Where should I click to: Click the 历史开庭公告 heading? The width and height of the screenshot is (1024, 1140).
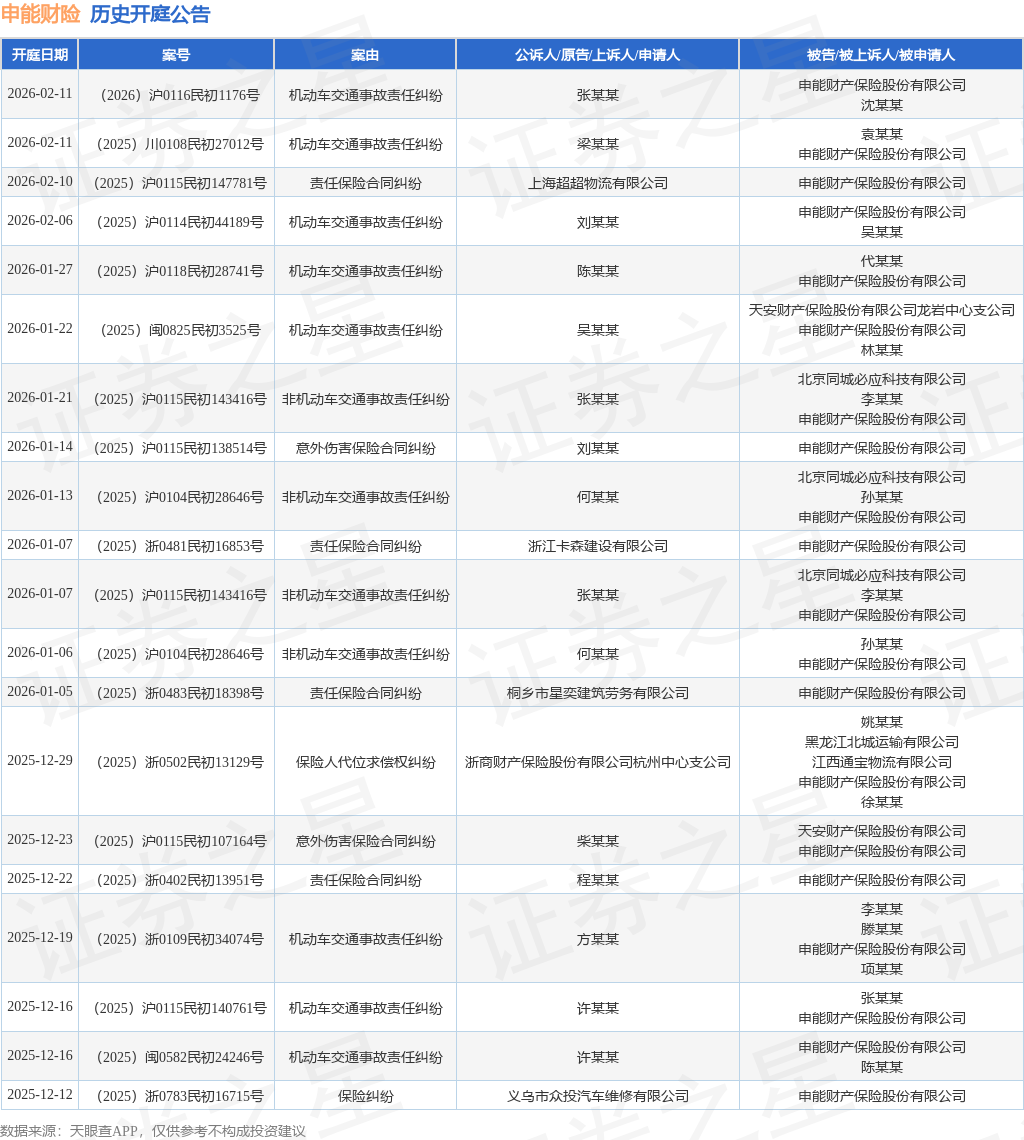[x=150, y=14]
